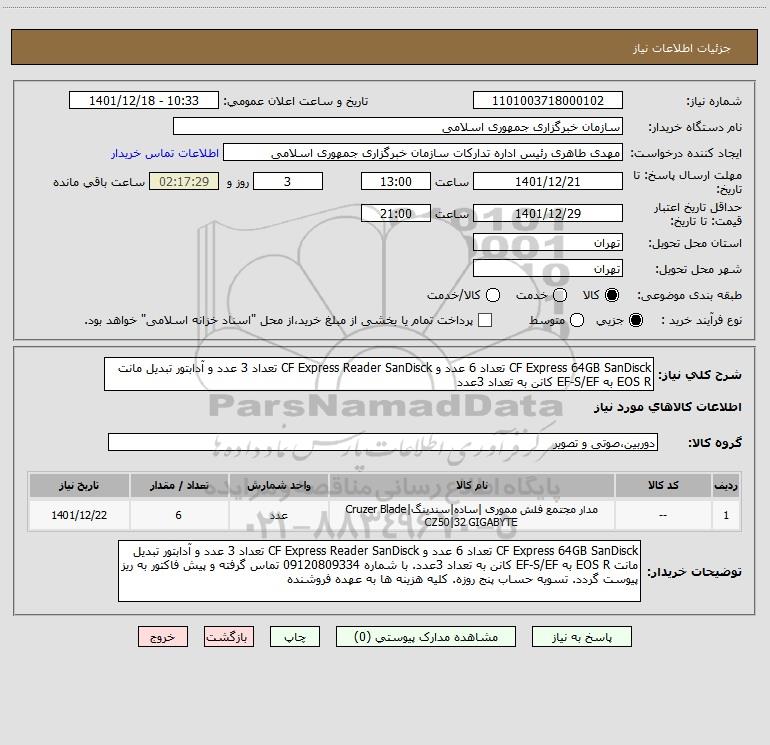
Task: Click the delivery province field تهران
Action: (x=548, y=243)
